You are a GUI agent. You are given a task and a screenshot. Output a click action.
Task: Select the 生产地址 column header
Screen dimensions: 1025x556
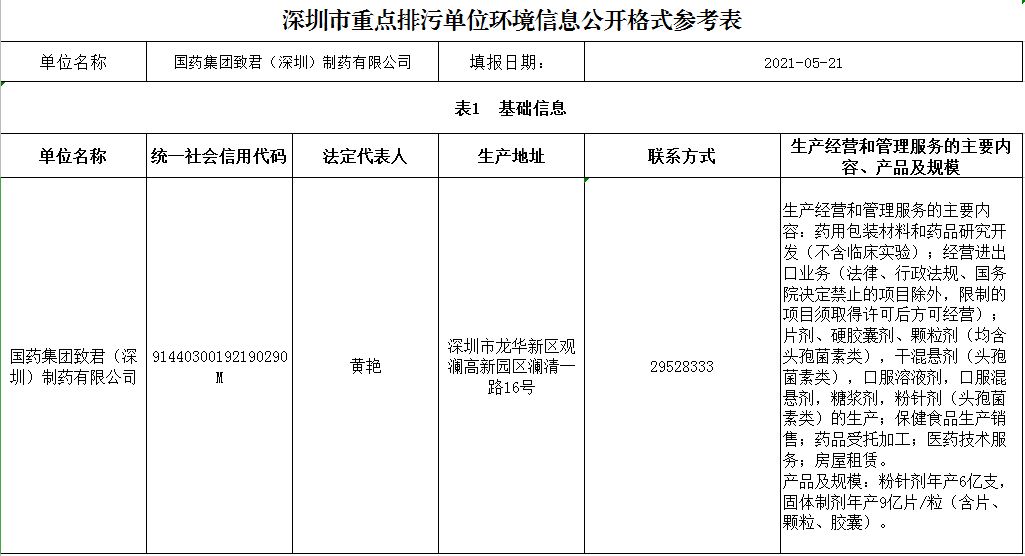[x=511, y=157]
